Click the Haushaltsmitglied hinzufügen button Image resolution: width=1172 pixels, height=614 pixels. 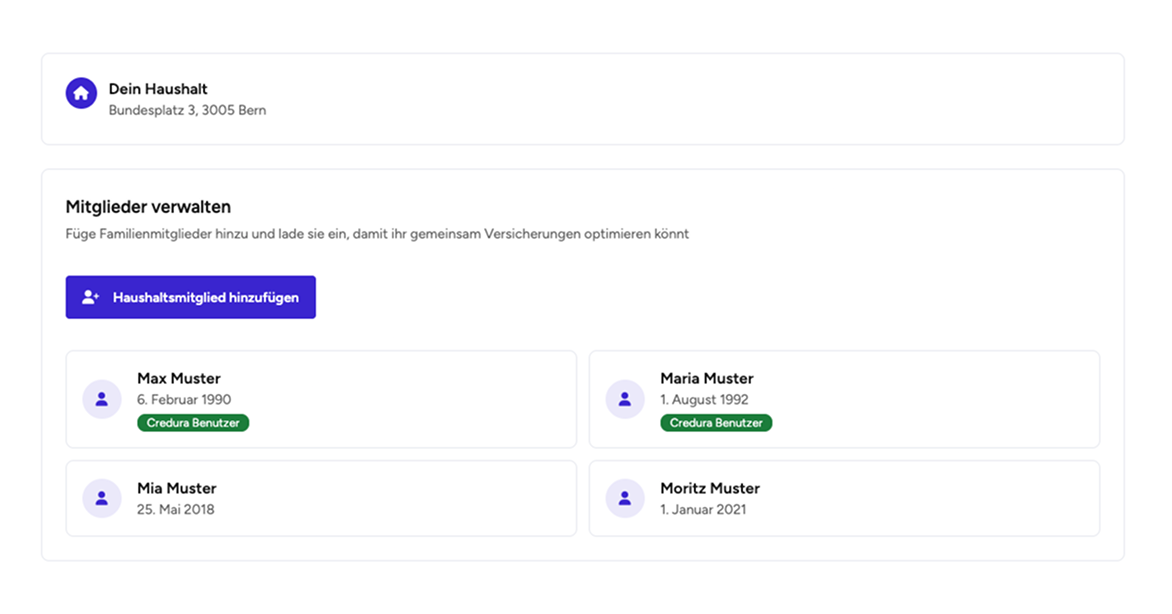click(x=190, y=296)
